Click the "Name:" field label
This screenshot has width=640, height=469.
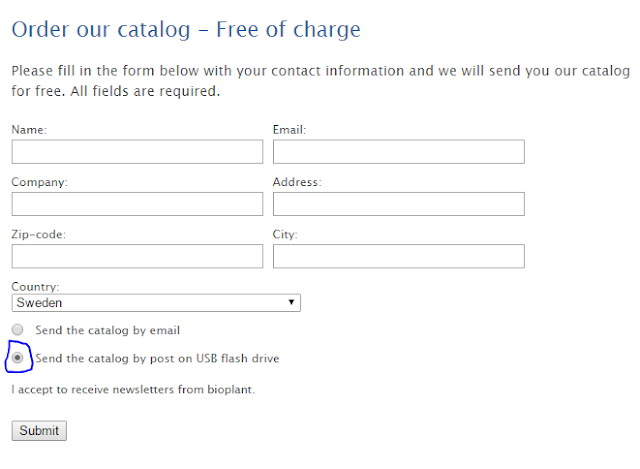pos(29,130)
